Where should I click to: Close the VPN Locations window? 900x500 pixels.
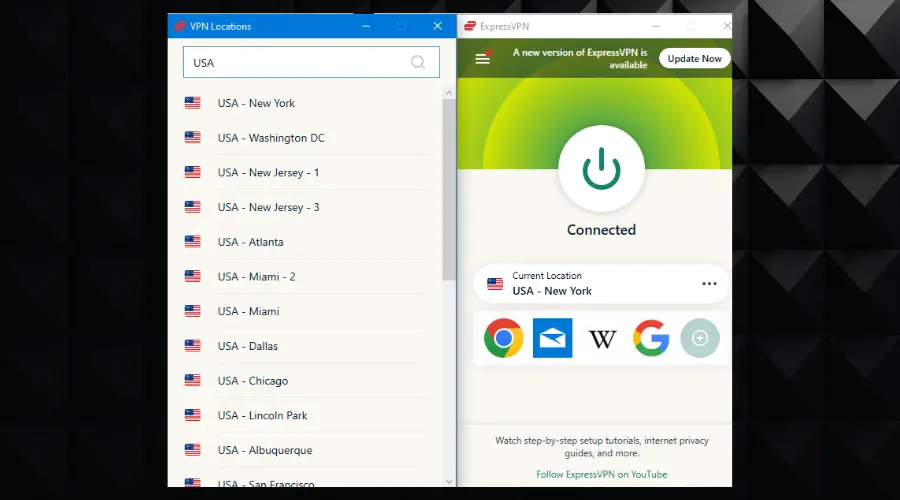pos(437,26)
